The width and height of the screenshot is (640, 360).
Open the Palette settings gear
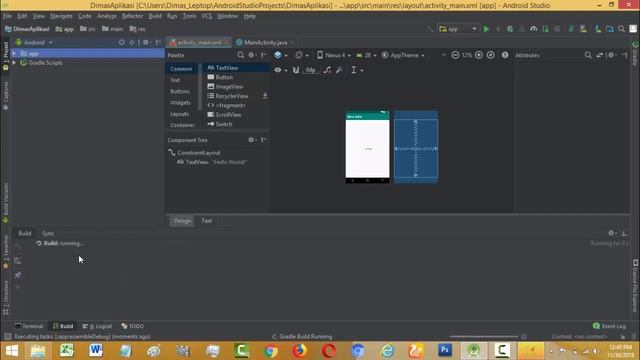point(251,55)
